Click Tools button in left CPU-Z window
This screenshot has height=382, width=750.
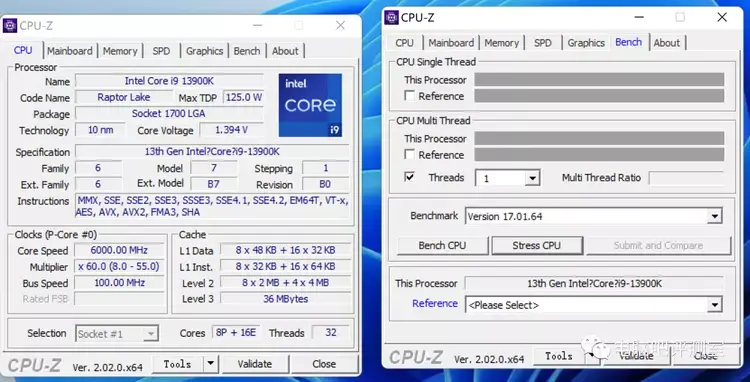coord(177,364)
